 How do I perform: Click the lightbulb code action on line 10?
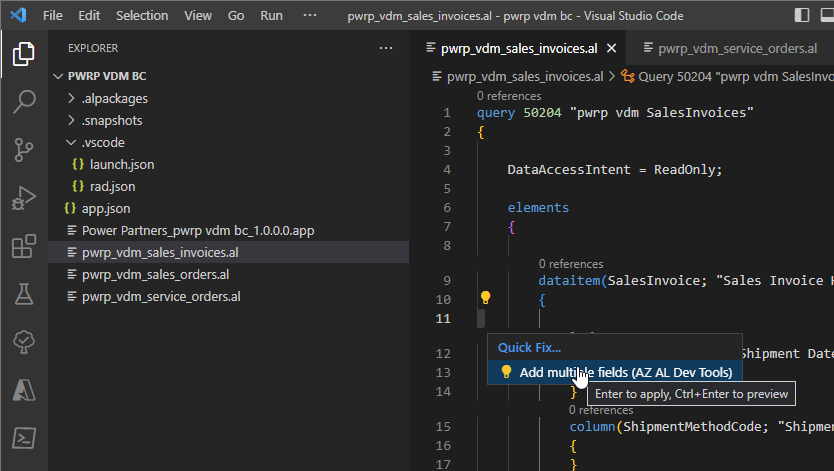click(485, 298)
